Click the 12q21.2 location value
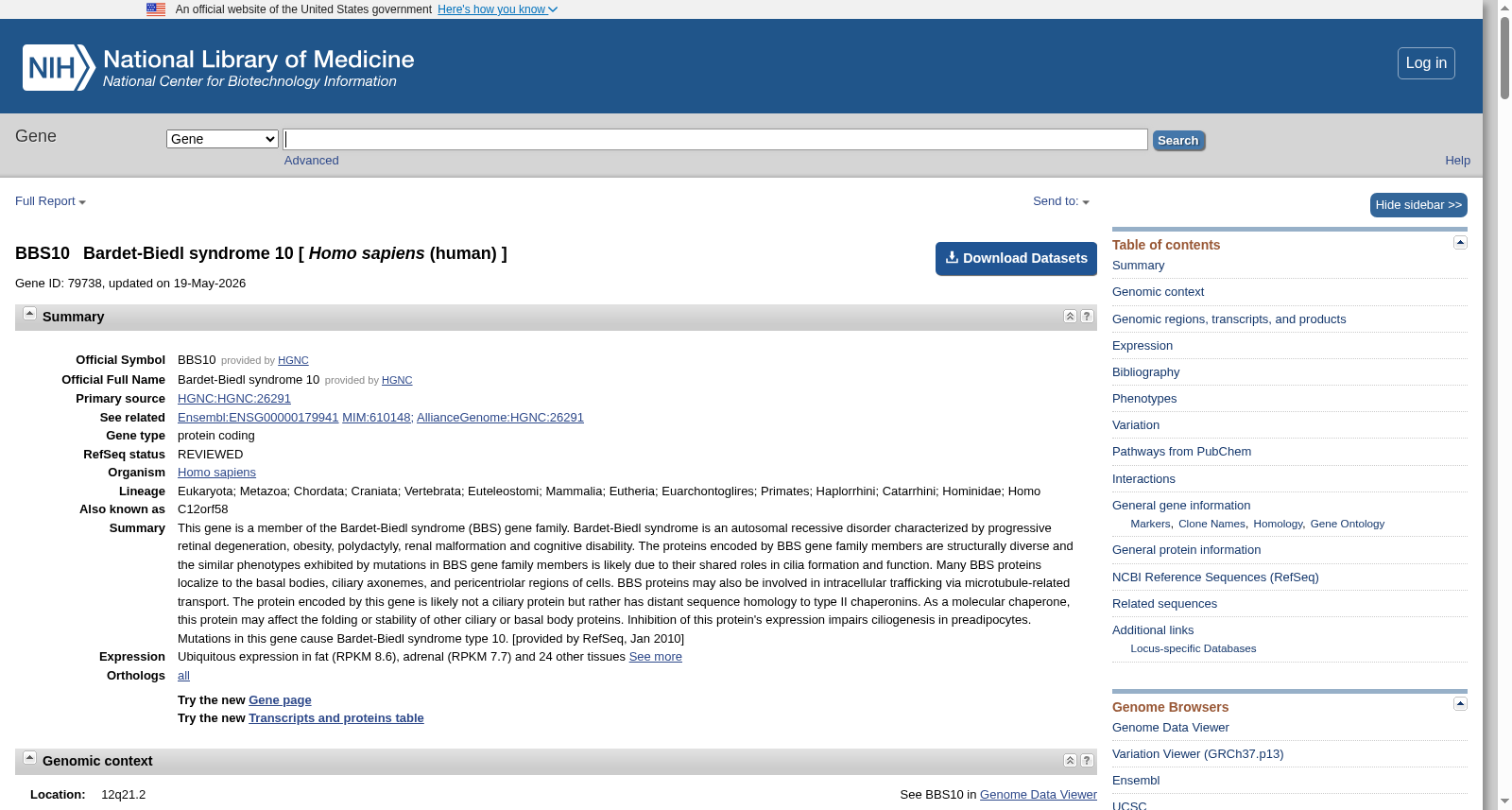1512x810 pixels. 124,795
